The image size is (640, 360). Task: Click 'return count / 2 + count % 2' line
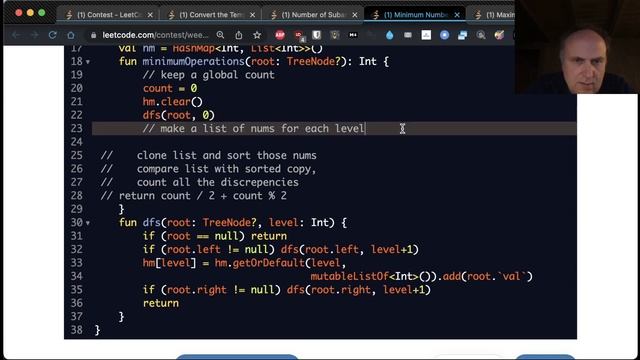tap(203, 196)
